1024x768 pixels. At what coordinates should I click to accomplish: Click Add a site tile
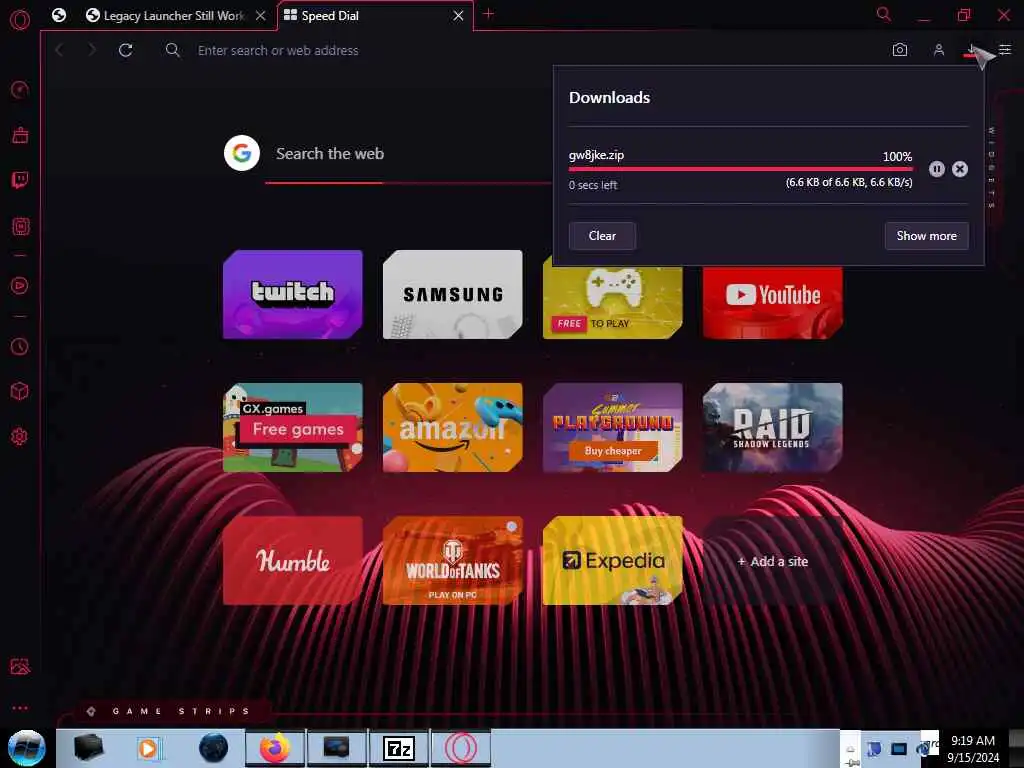click(x=773, y=561)
